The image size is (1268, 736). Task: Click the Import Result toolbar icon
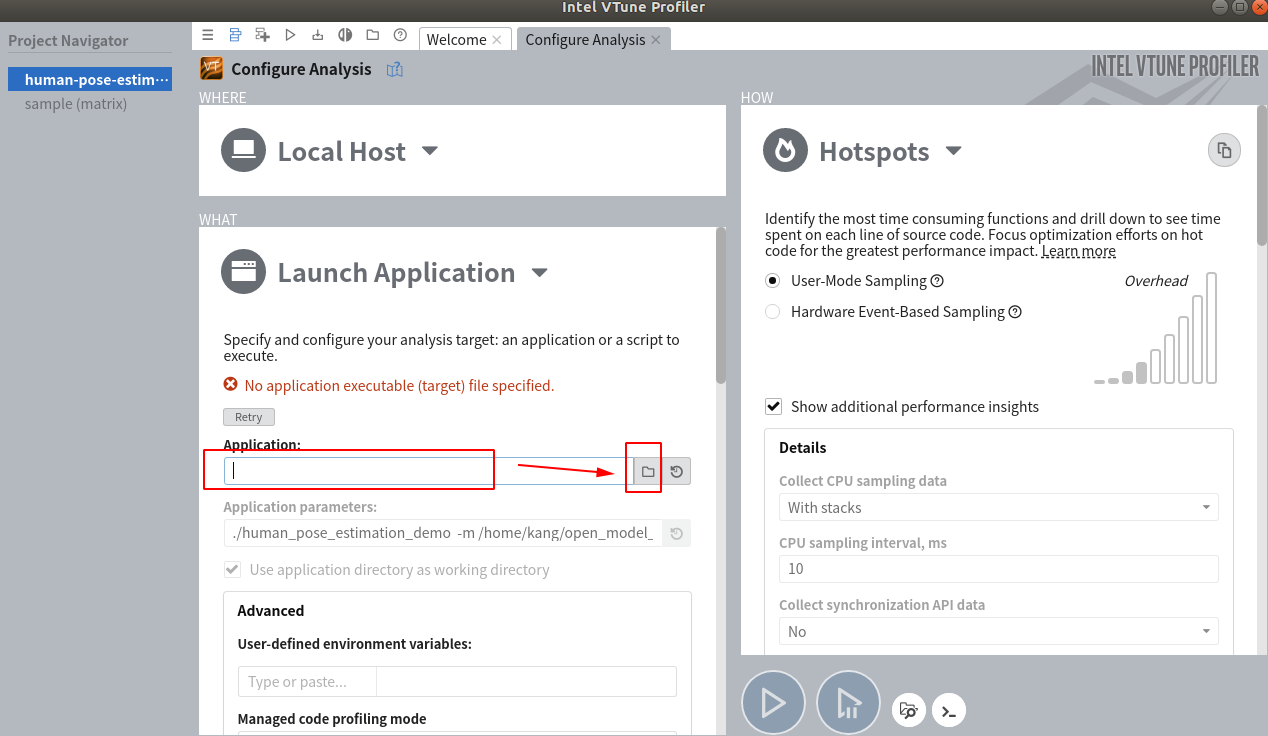317,35
